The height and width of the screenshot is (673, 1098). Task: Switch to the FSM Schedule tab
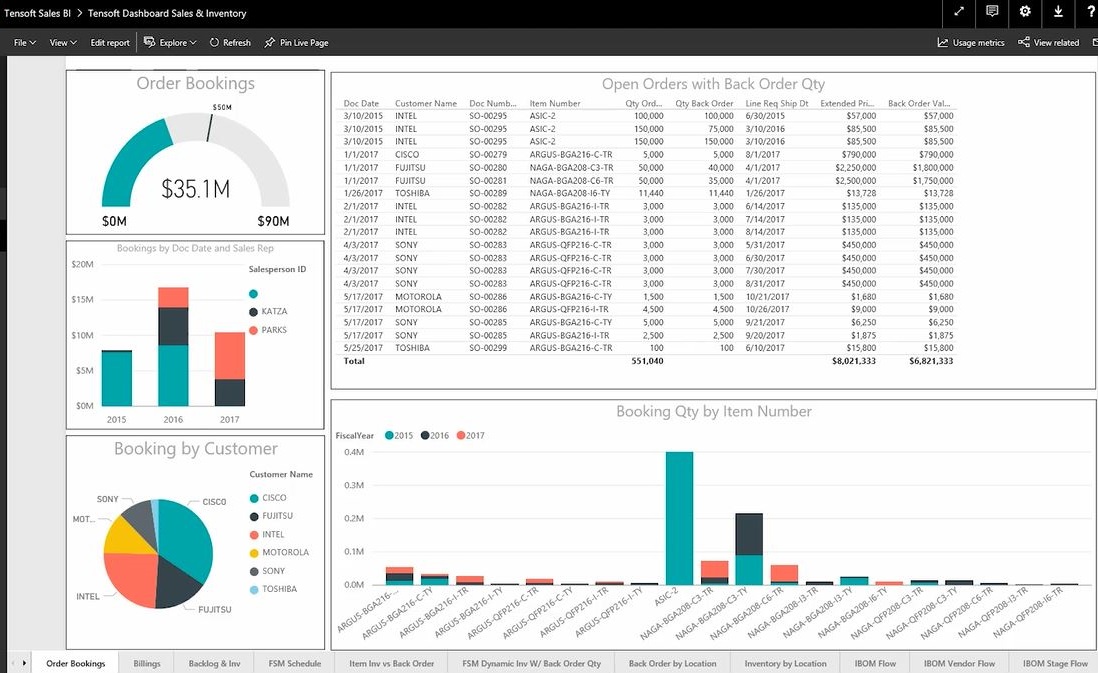[x=295, y=663]
